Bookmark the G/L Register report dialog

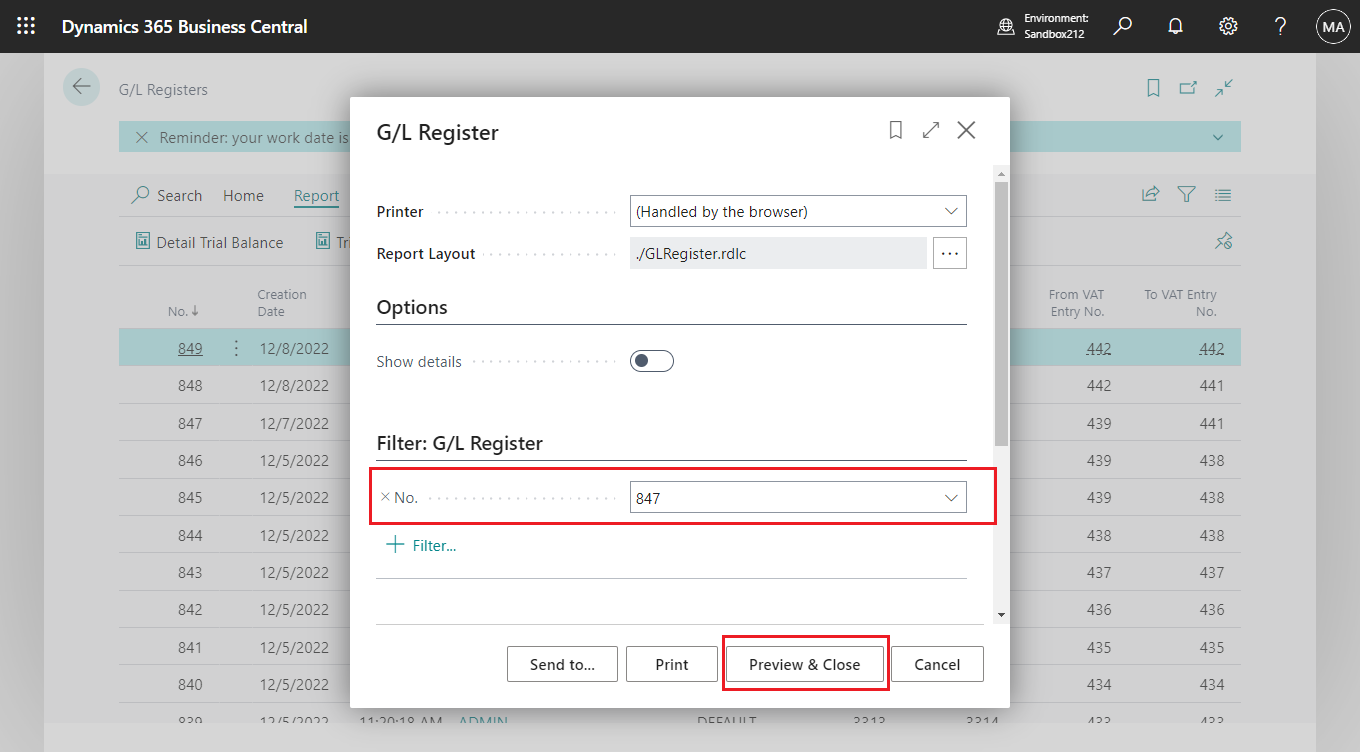click(895, 130)
